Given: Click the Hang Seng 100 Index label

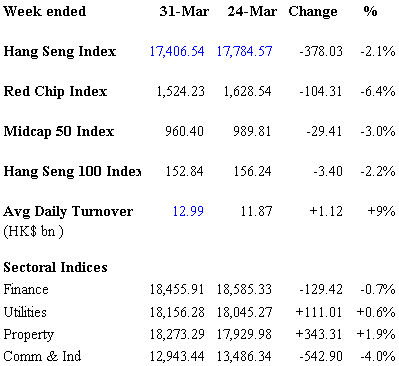Looking at the screenshot, I should click(72, 171).
